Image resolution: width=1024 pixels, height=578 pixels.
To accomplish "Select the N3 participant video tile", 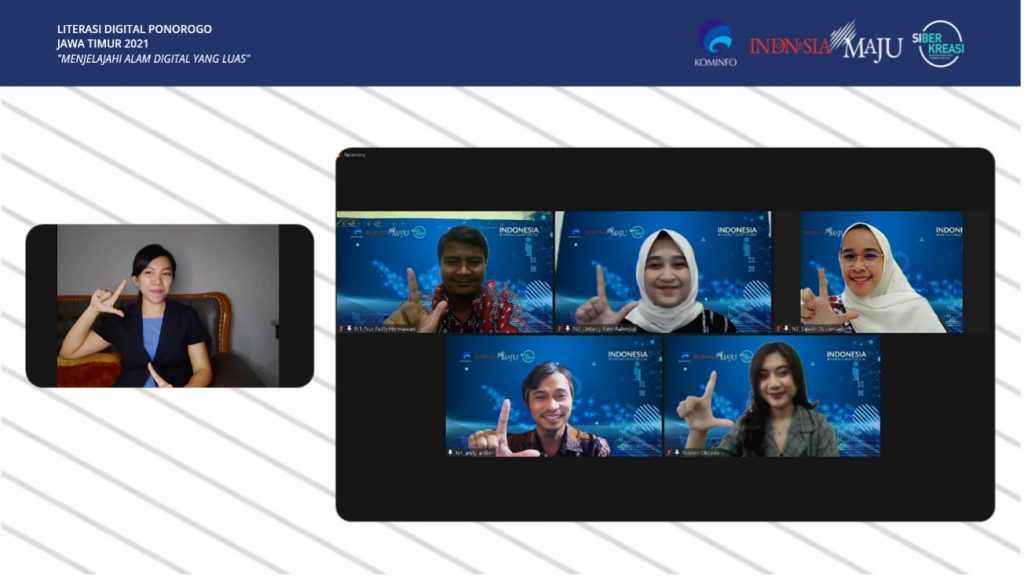I will pos(881,271).
